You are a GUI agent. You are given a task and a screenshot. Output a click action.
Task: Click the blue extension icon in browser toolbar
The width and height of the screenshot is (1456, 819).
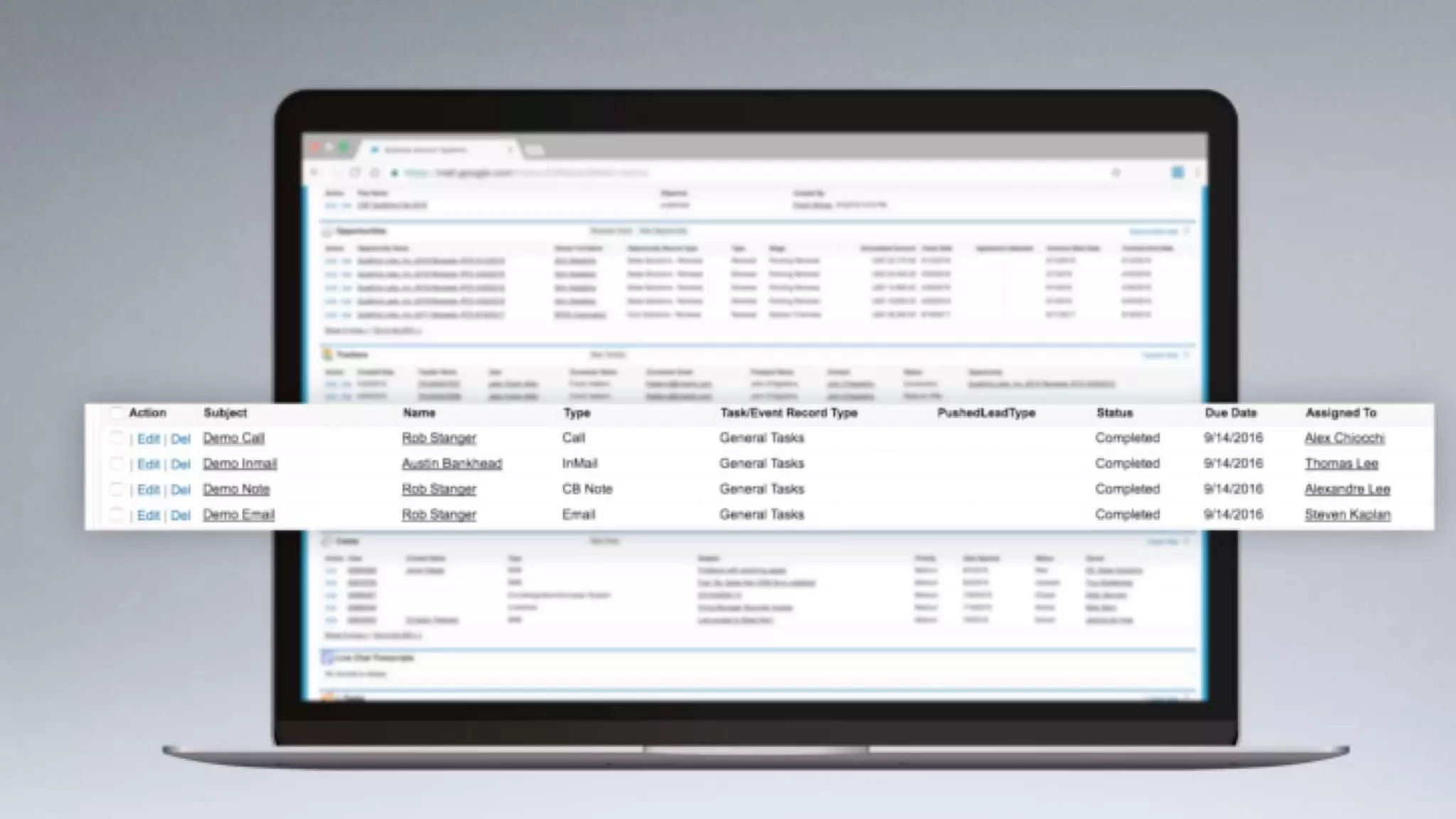(x=1177, y=173)
